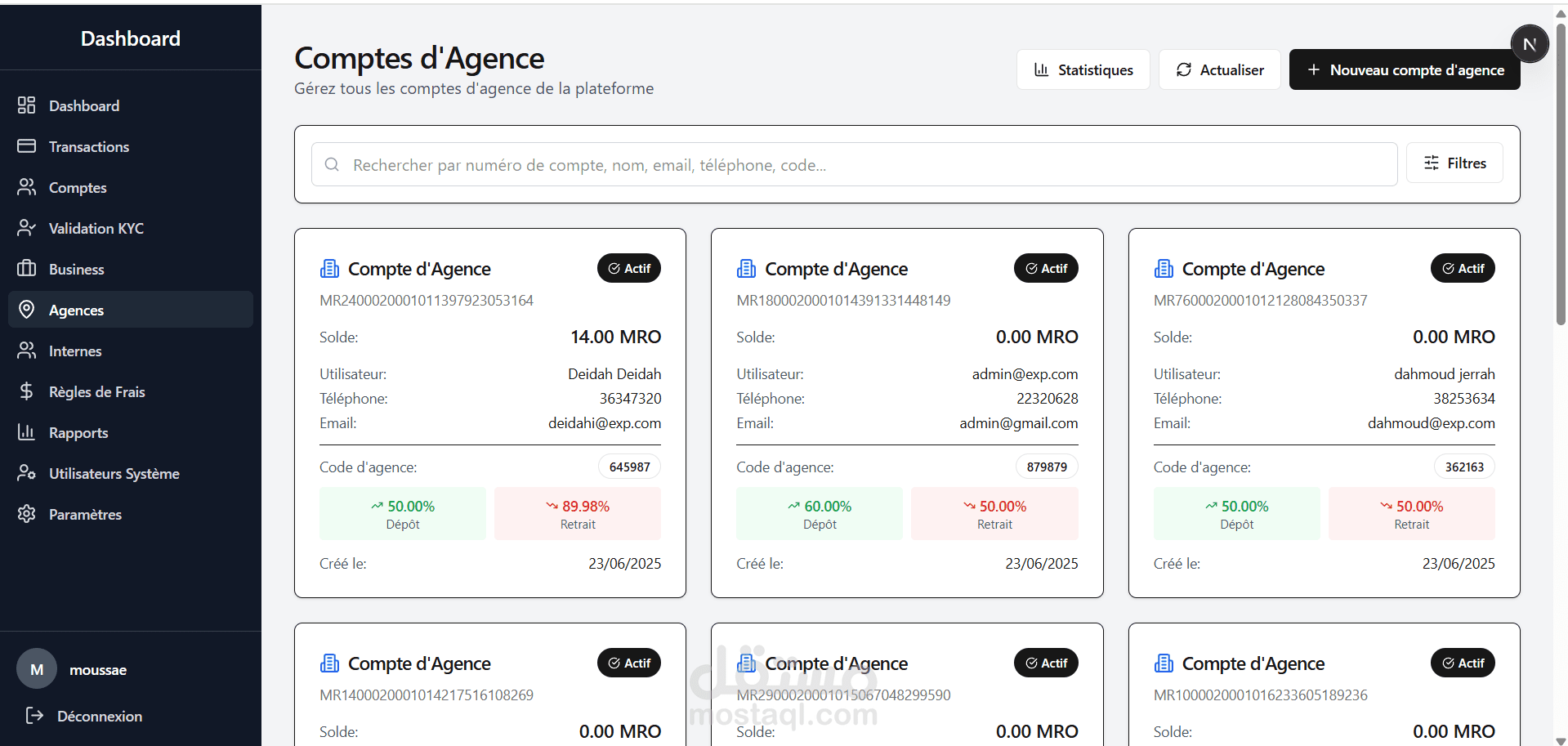Open Paramètres settings page
Viewport: 1568px width, 746px height.
click(x=131, y=514)
